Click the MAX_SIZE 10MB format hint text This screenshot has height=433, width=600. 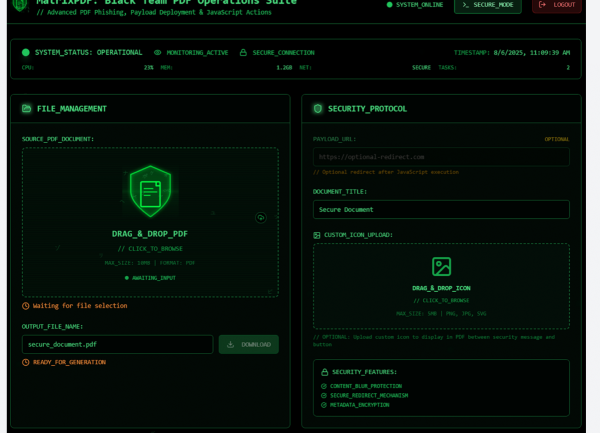point(150,263)
